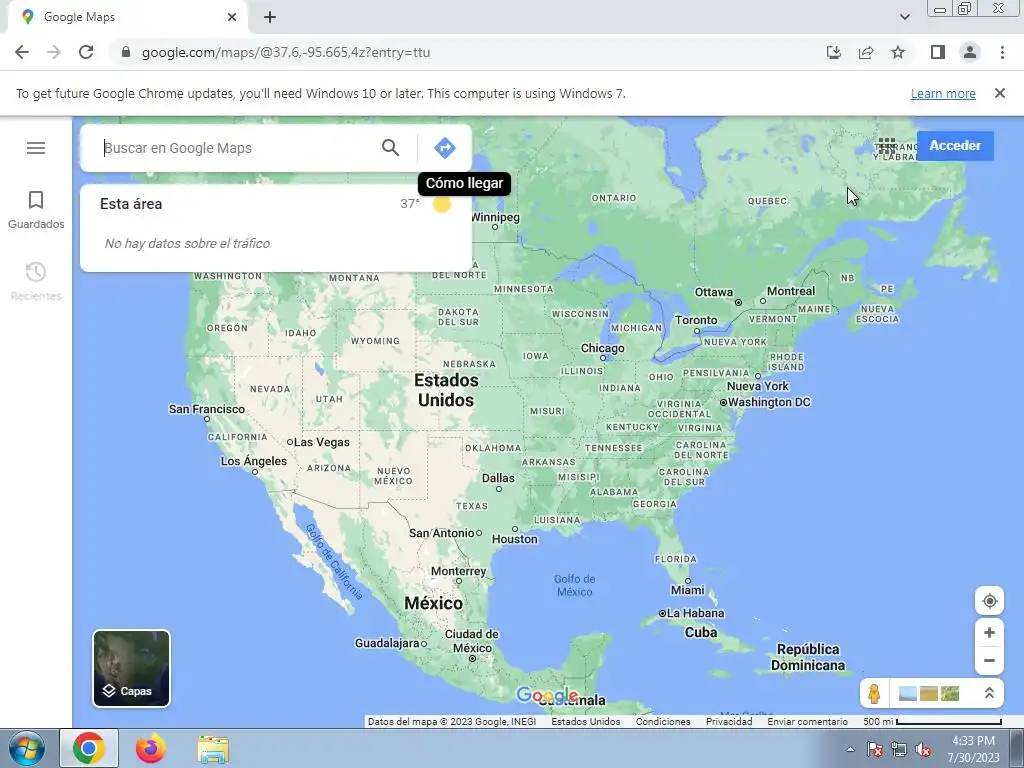Open the network tray icon

pyautogui.click(x=899, y=750)
